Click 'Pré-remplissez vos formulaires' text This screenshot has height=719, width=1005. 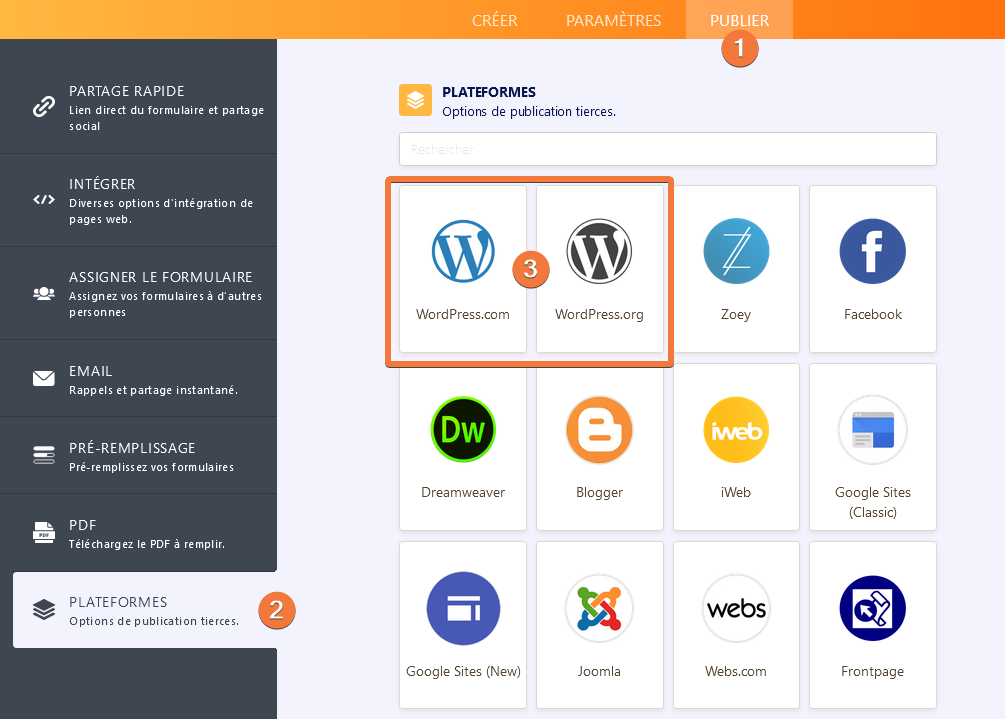tap(151, 467)
